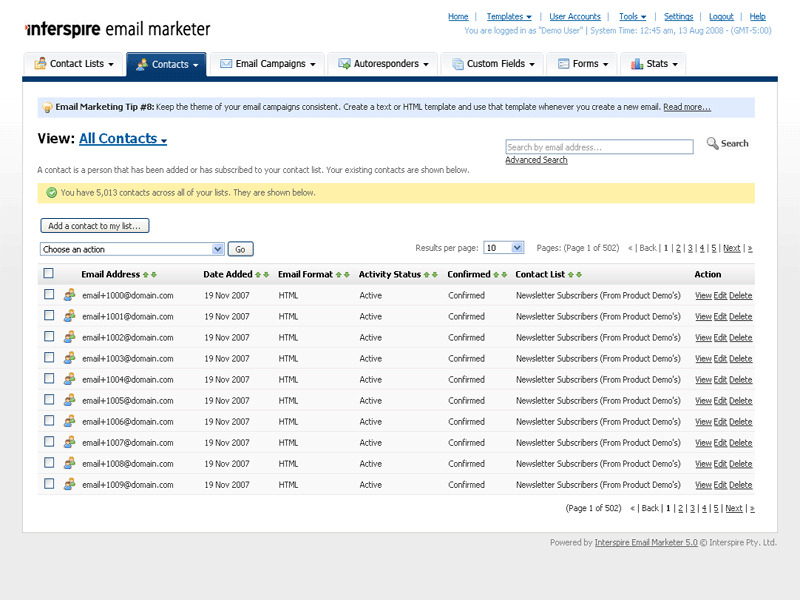
Task: Sort Email Address column ascending arrow
Action: tap(146, 275)
